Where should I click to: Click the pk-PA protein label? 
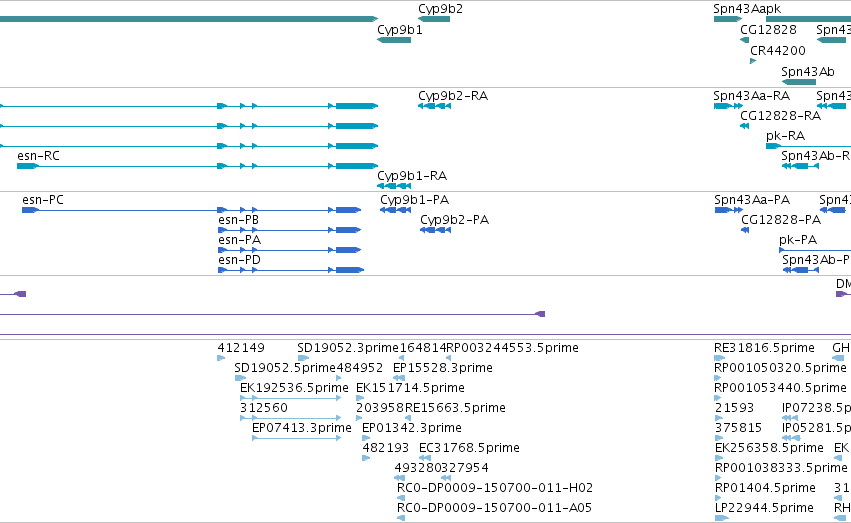[x=798, y=240]
